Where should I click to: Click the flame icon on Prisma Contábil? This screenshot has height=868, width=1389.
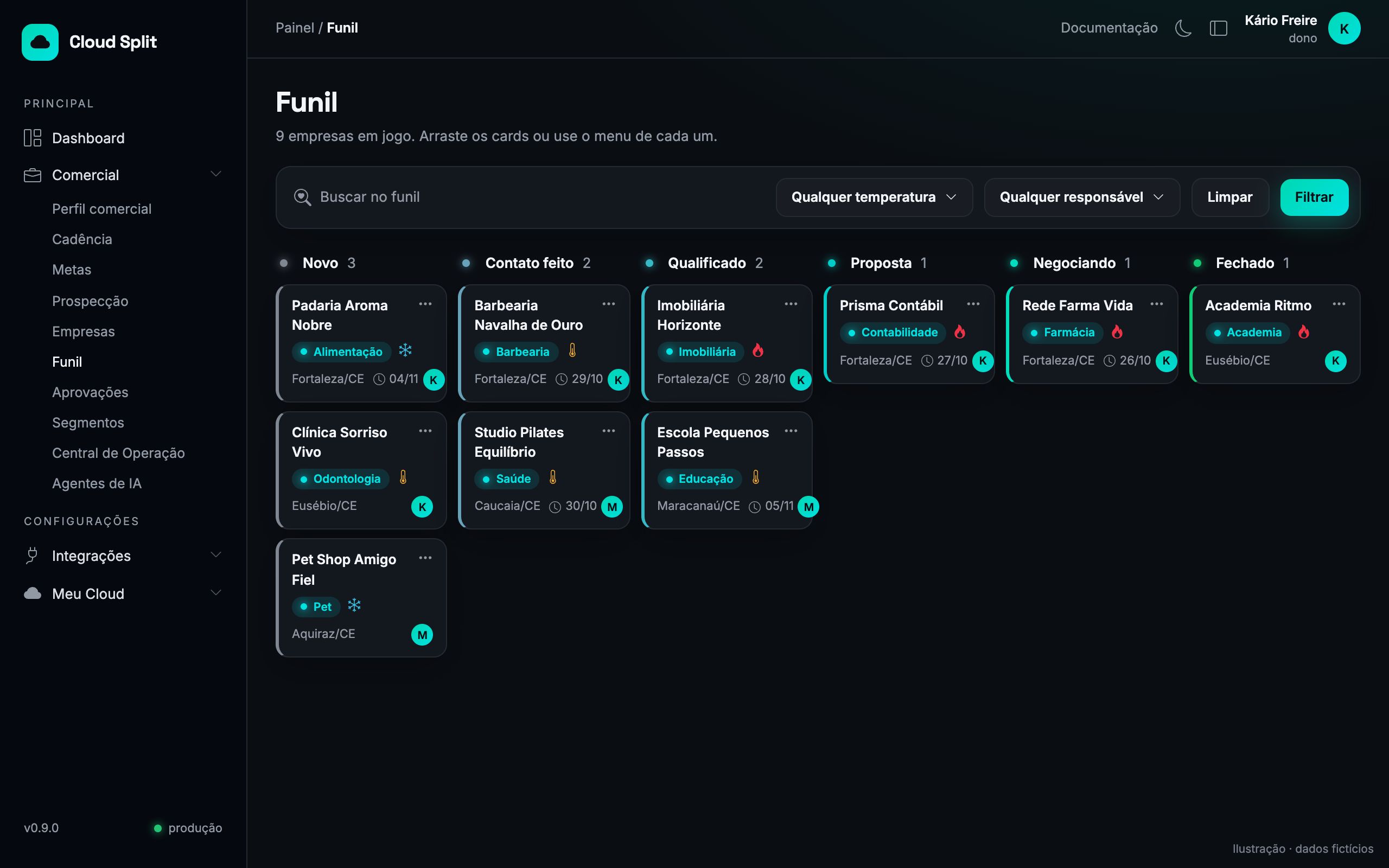click(x=960, y=332)
